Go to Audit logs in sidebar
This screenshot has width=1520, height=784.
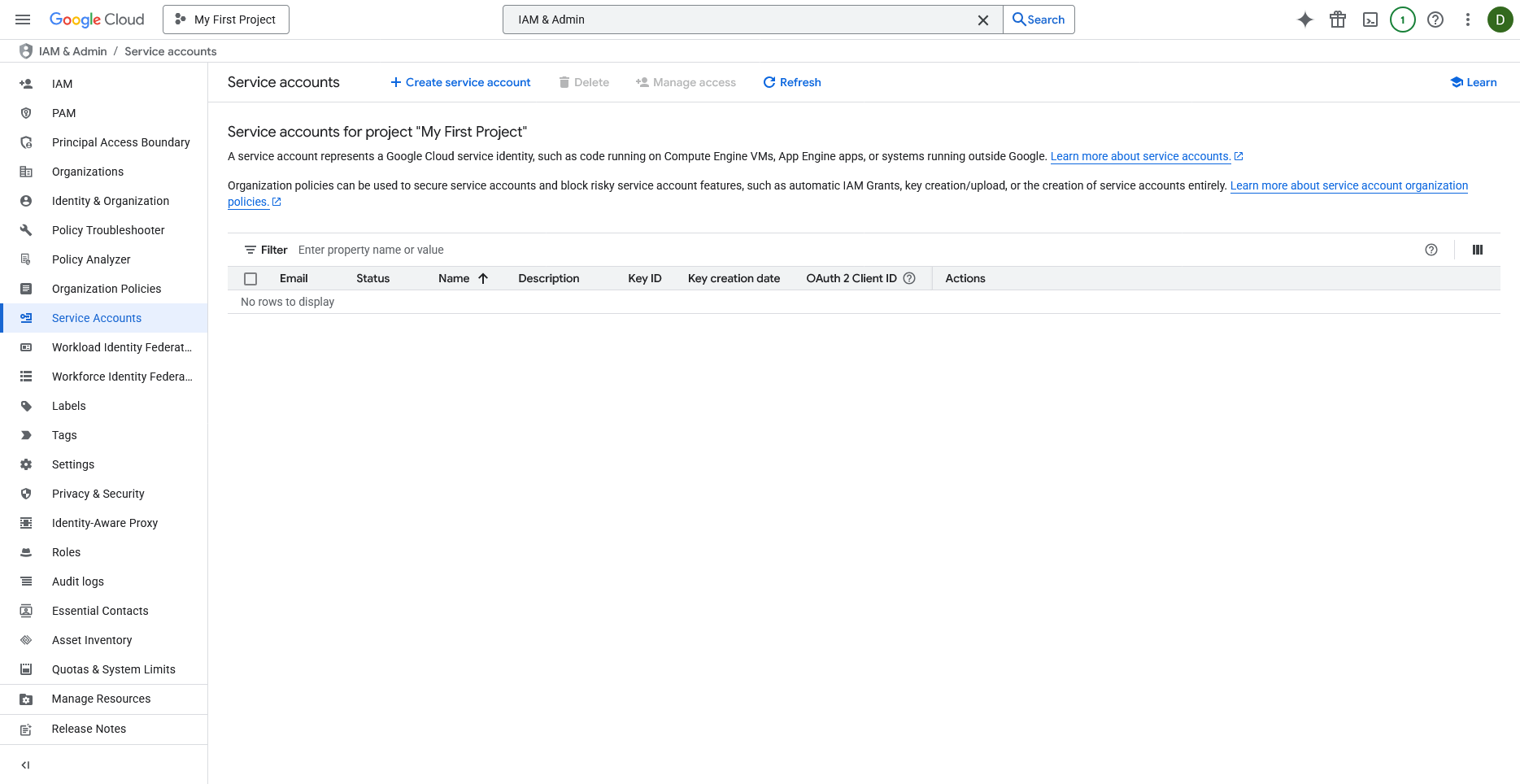click(77, 581)
